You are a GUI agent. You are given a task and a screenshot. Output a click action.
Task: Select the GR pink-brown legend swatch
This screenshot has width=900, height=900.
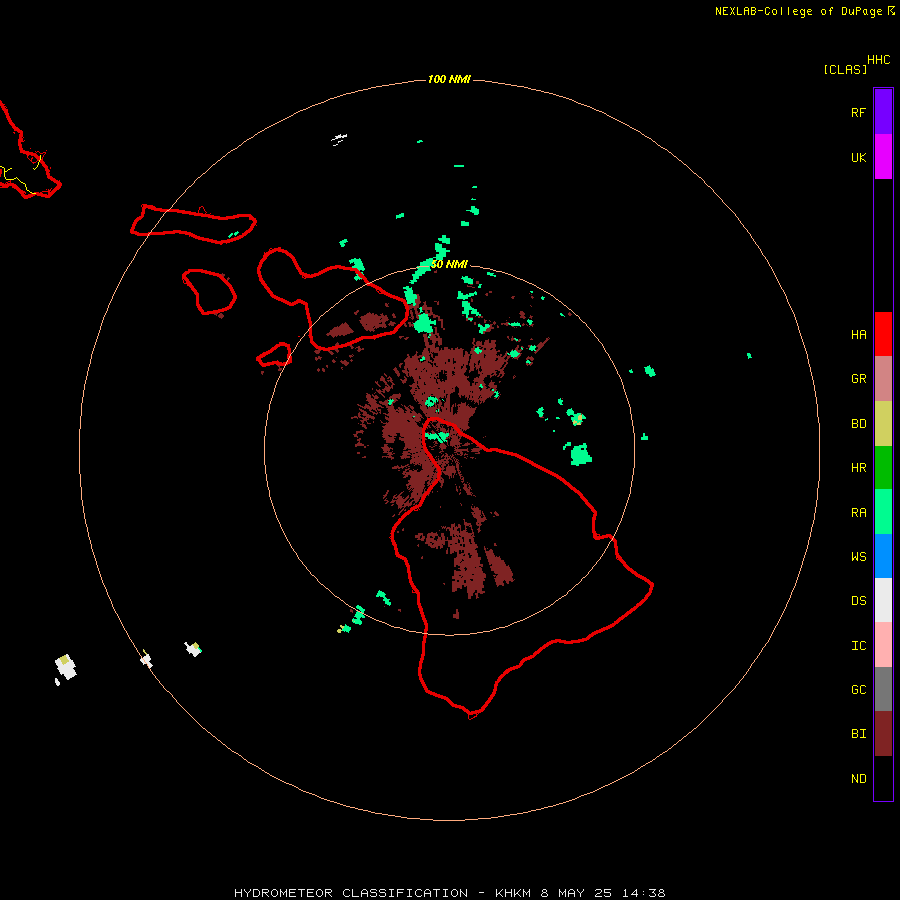pos(883,379)
